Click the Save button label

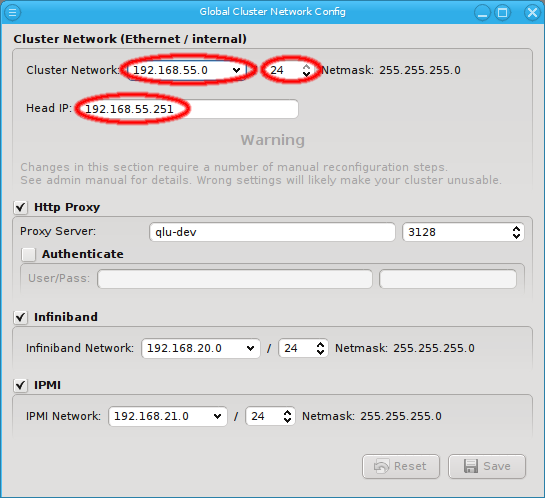[497, 466]
